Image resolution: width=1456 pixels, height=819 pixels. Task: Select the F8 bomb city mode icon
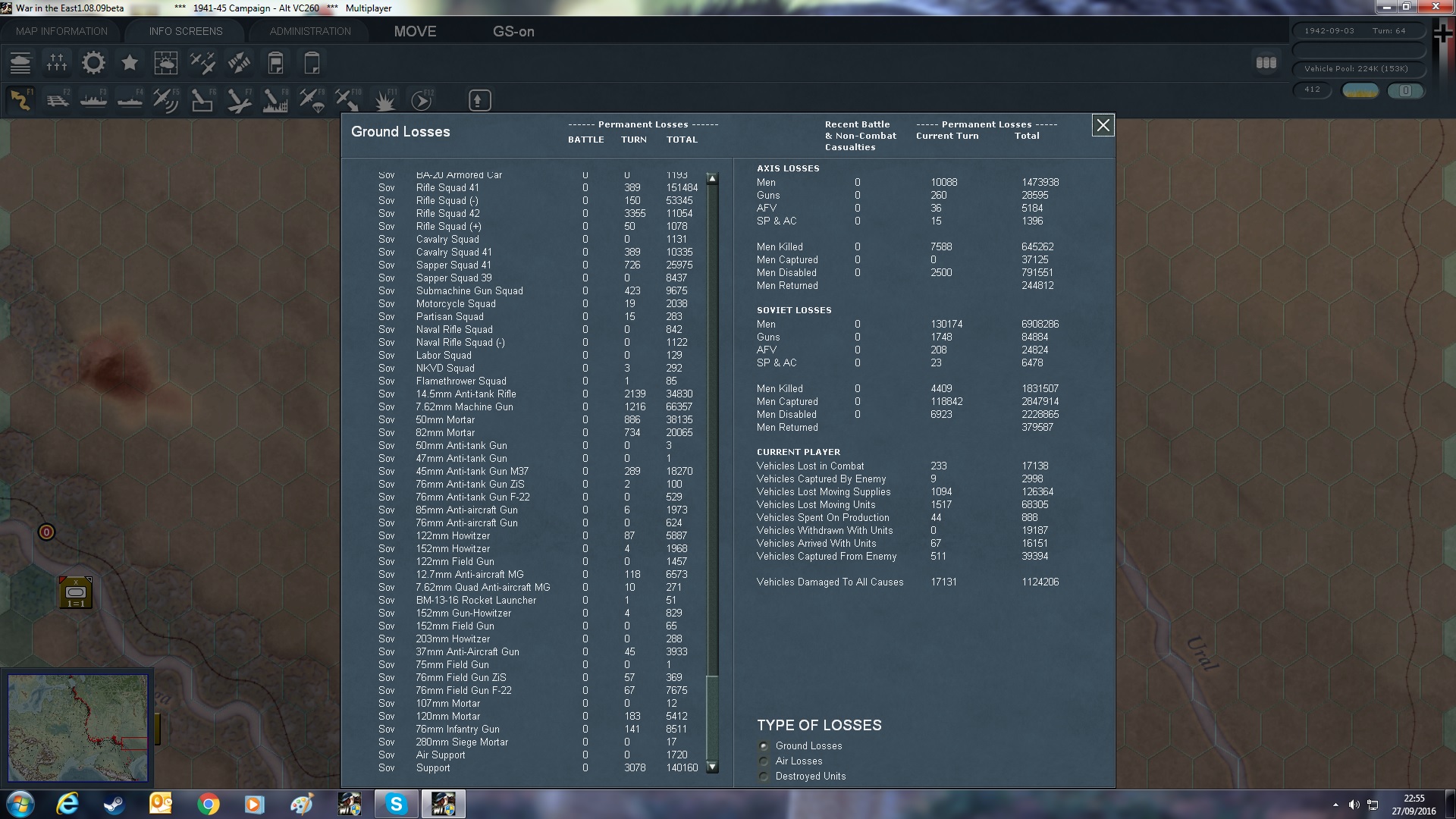(275, 100)
